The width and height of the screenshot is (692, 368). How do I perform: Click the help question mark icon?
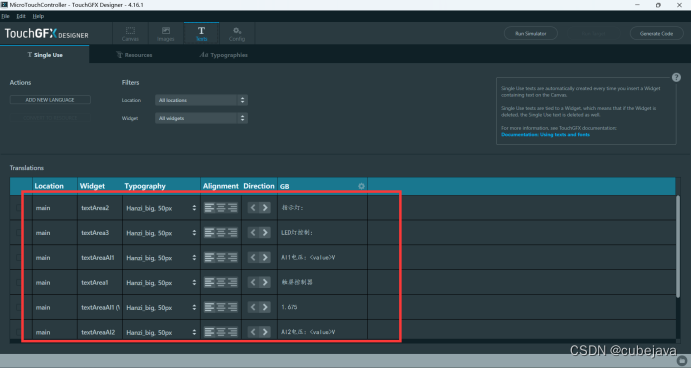[676, 77]
